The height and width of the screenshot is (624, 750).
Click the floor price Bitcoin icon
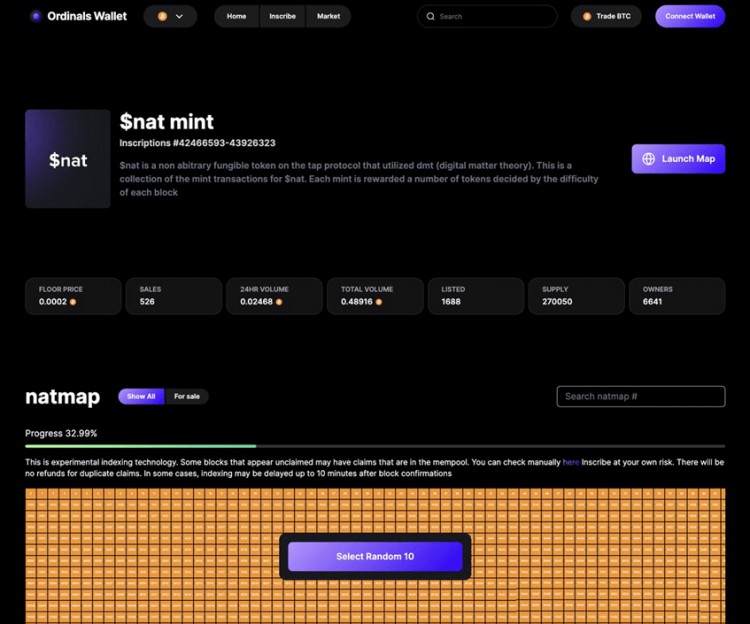click(73, 302)
